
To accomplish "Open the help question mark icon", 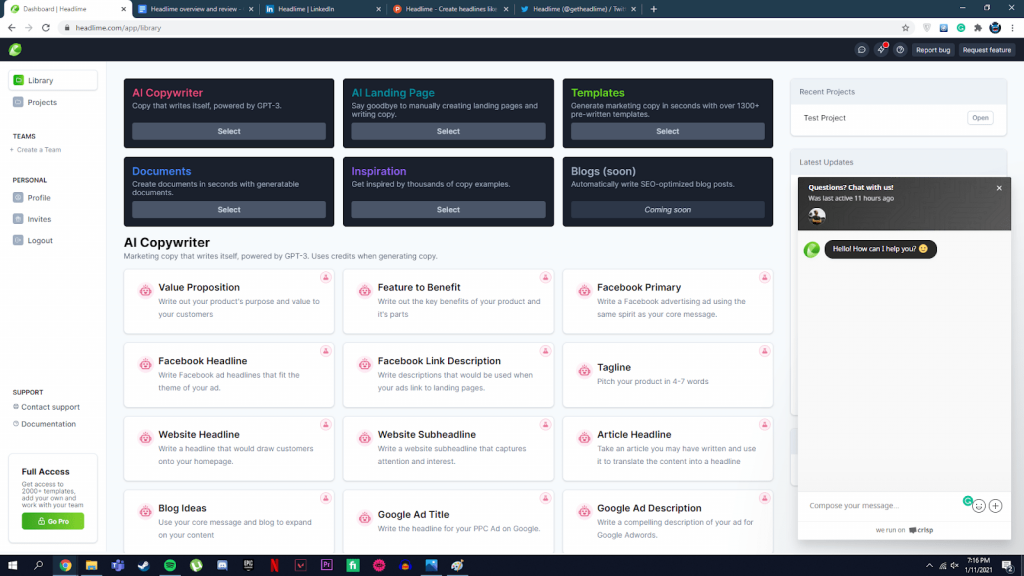I will click(900, 50).
